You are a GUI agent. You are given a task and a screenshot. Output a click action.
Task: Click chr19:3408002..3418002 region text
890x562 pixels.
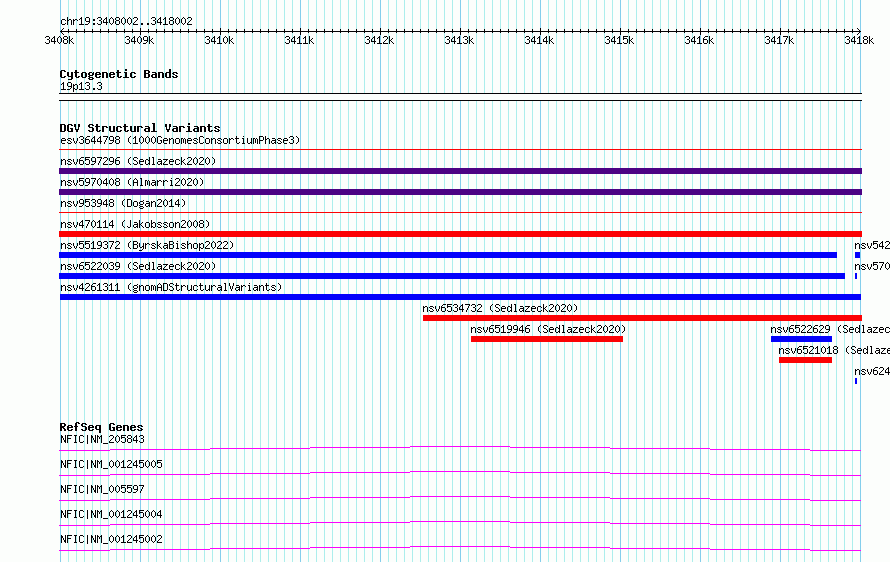point(126,21)
